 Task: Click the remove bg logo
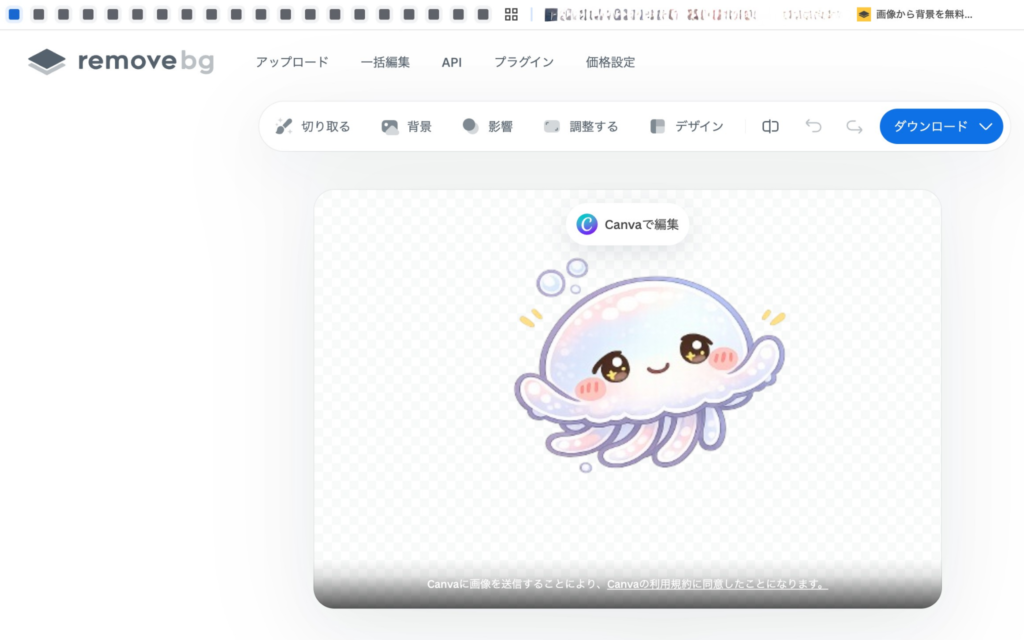(121, 61)
